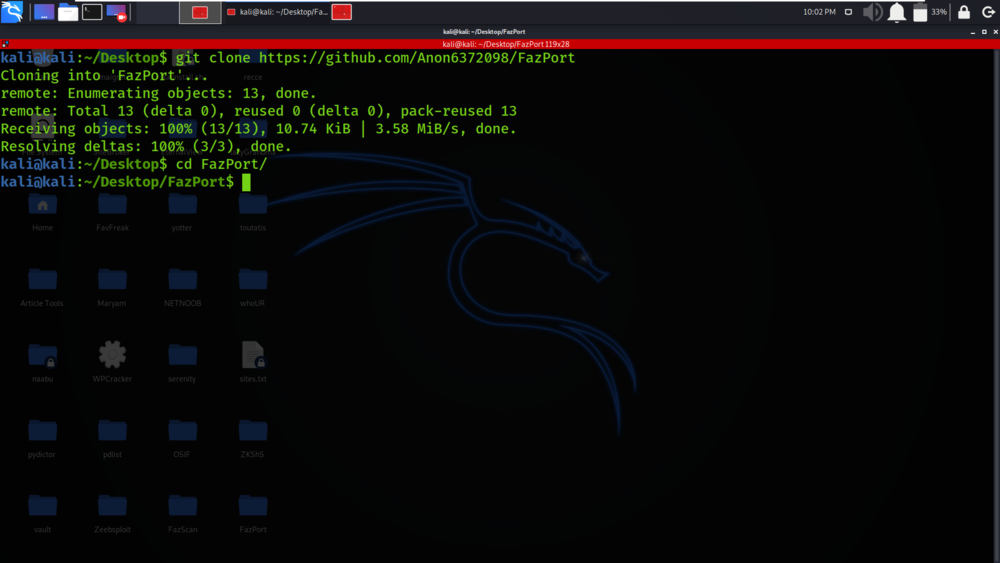The image size is (1000, 563).
Task: Click the GitHub URL in the git clone command
Action: 417,58
